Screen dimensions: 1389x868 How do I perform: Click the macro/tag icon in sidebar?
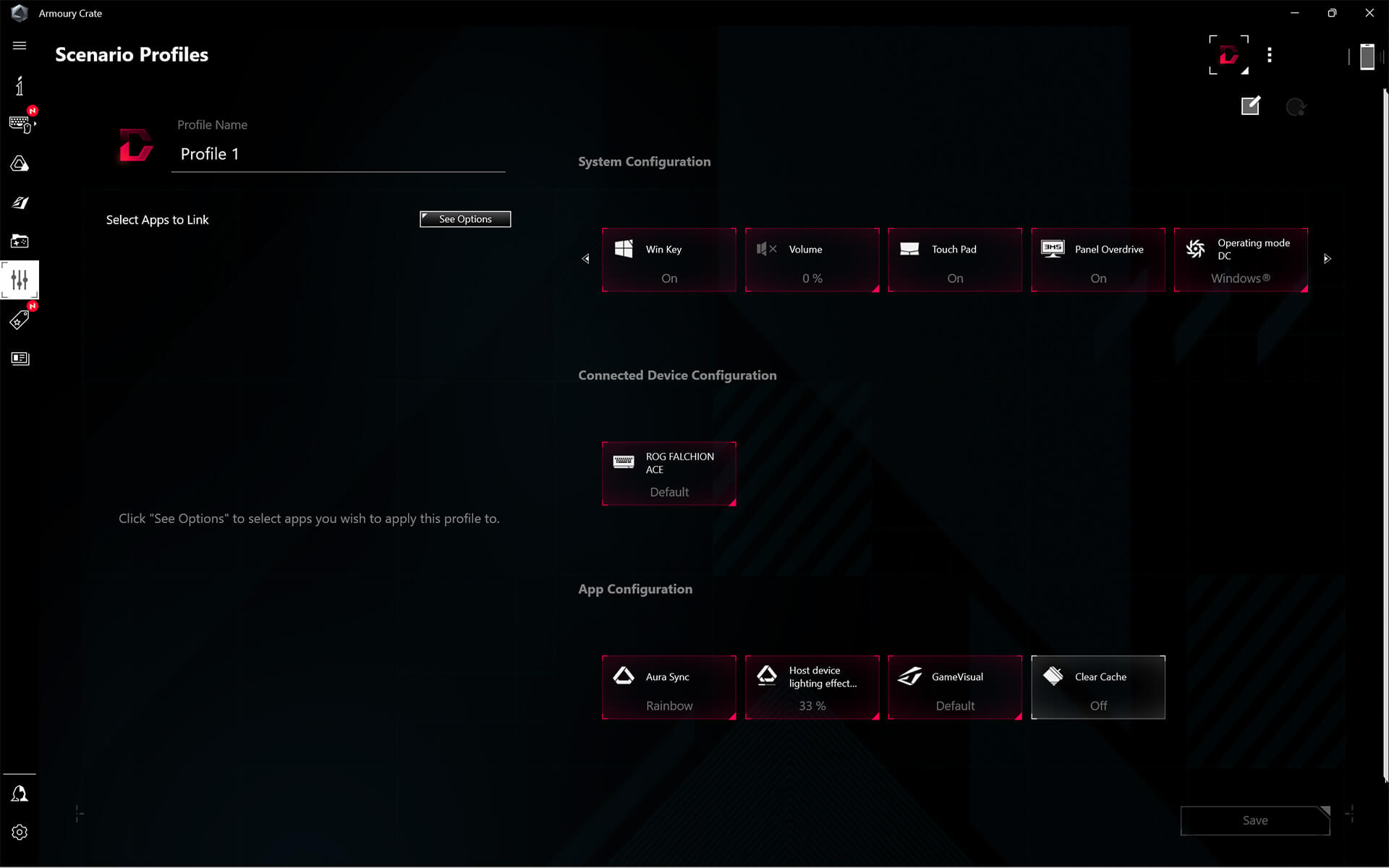[20, 319]
